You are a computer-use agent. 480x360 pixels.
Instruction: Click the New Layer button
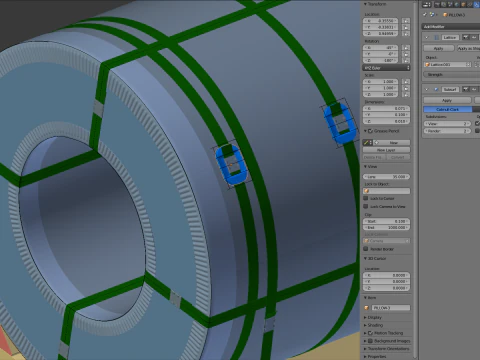386,150
